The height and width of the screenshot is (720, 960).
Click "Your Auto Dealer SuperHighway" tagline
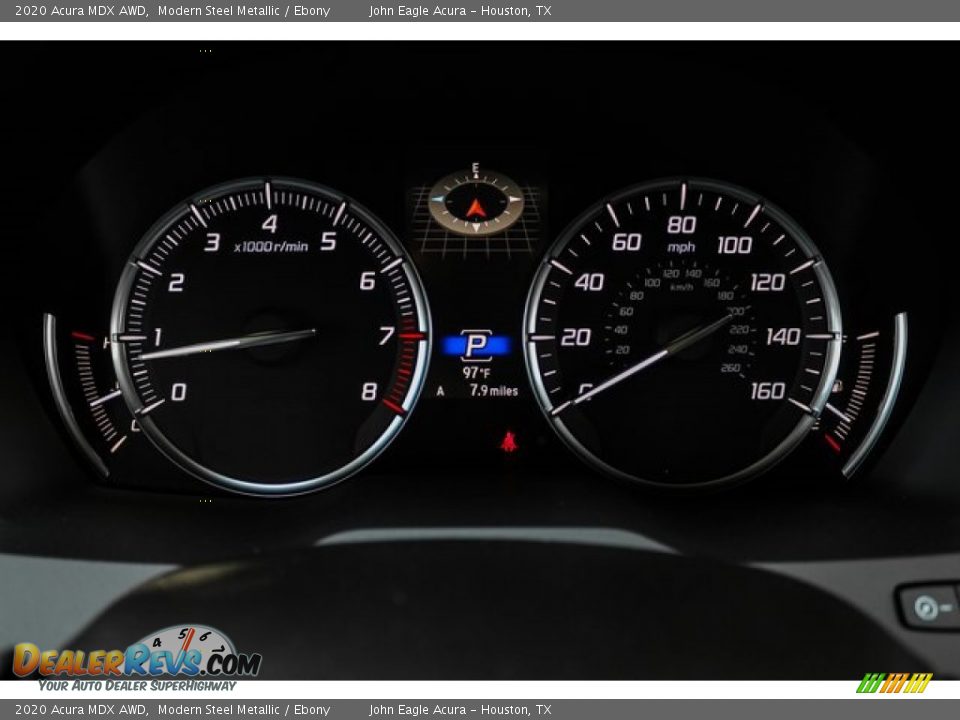(137, 686)
